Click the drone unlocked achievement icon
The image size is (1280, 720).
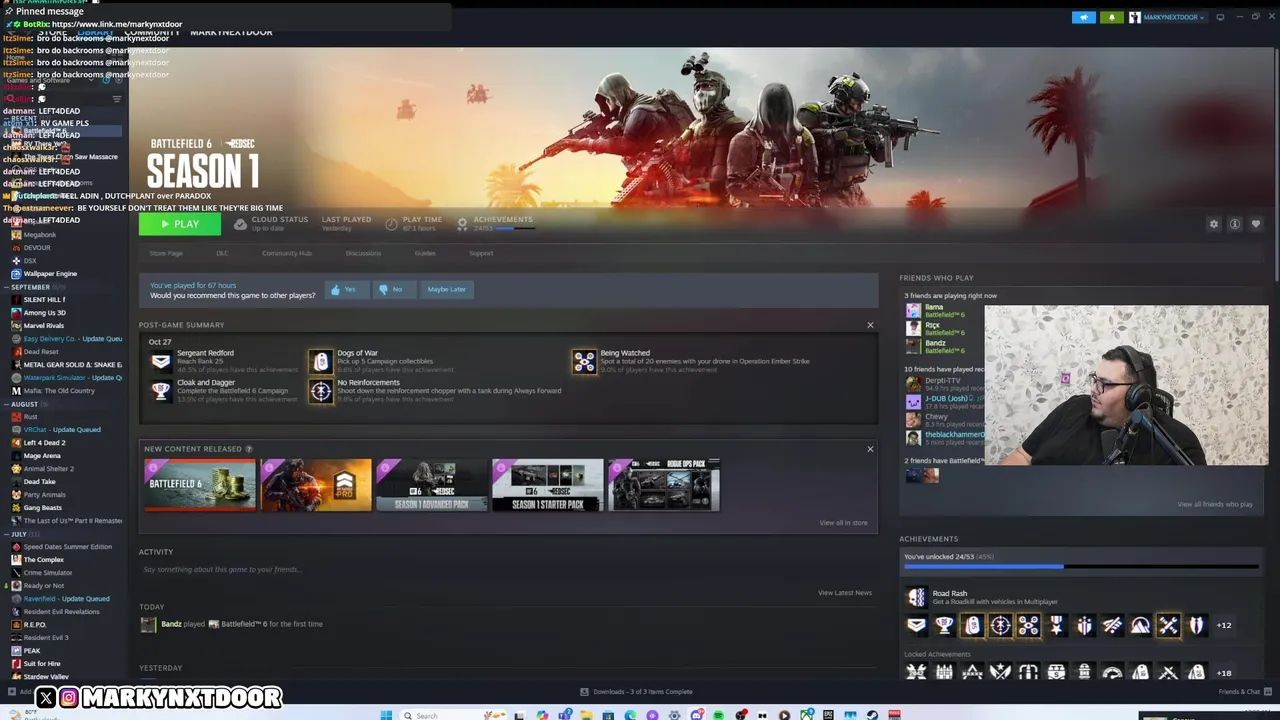[1028, 626]
